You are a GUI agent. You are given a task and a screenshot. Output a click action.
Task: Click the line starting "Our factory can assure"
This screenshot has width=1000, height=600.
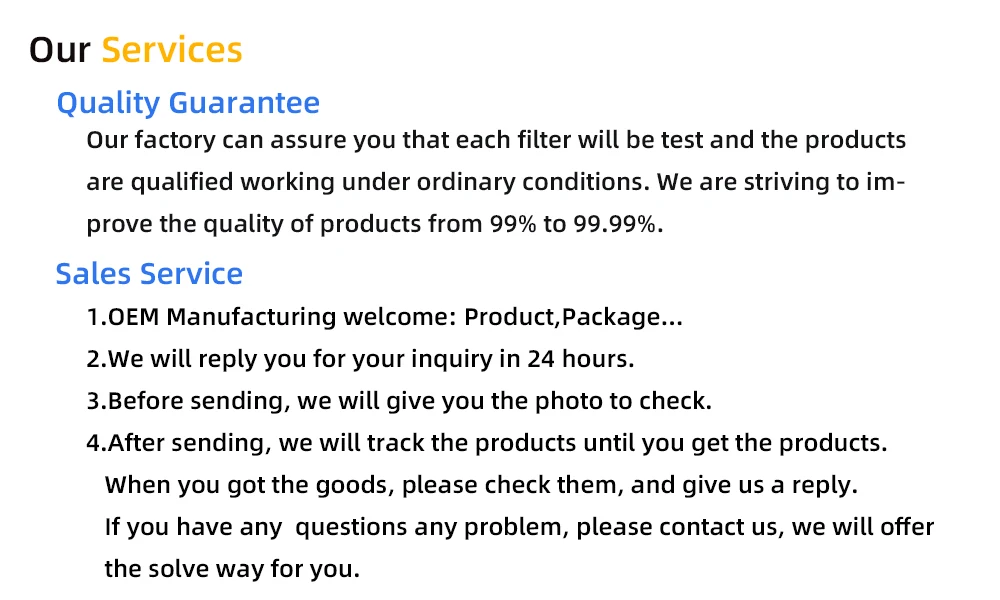point(496,140)
